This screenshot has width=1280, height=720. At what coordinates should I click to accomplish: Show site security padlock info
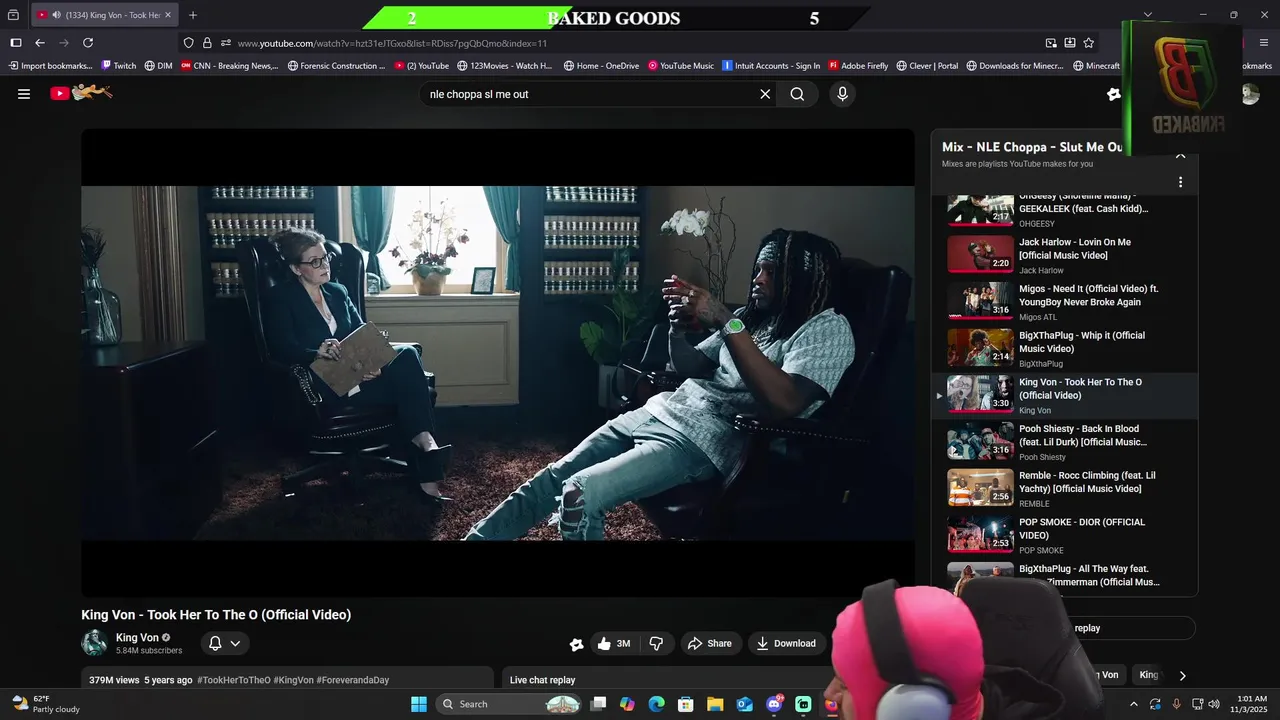(207, 43)
